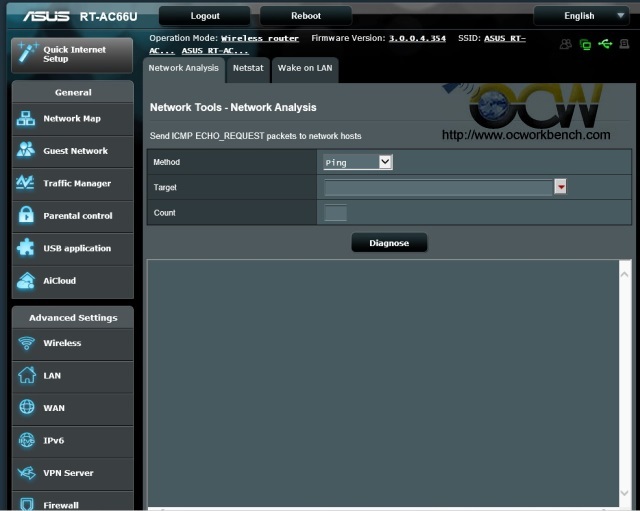Click the green network connection status icon
This screenshot has height=511, width=640.
585,44
